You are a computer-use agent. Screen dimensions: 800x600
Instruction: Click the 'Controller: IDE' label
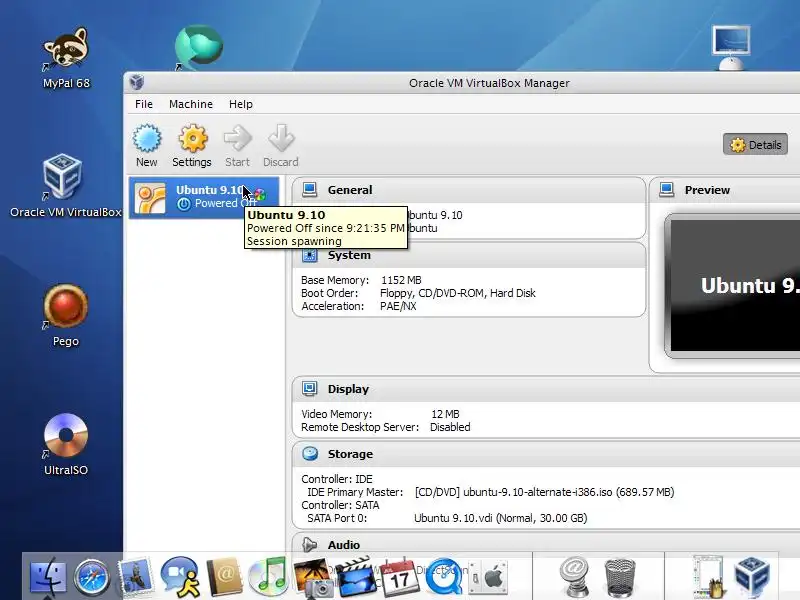pos(337,479)
